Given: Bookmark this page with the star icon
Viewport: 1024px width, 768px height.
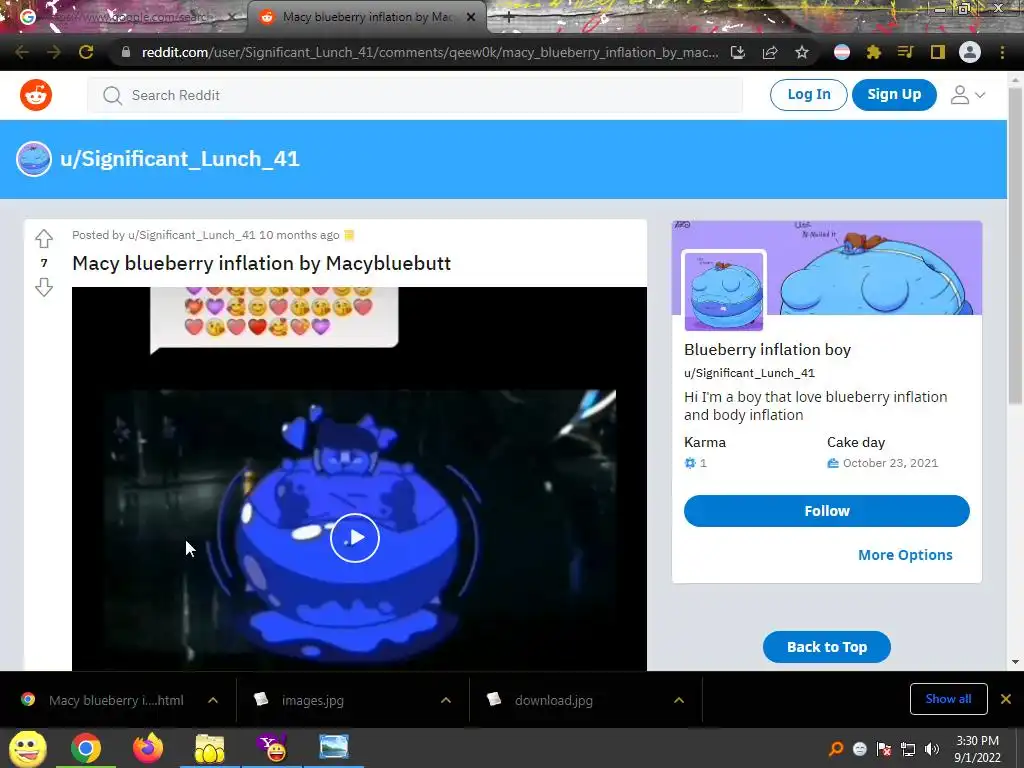Looking at the screenshot, I should pyautogui.click(x=802, y=52).
